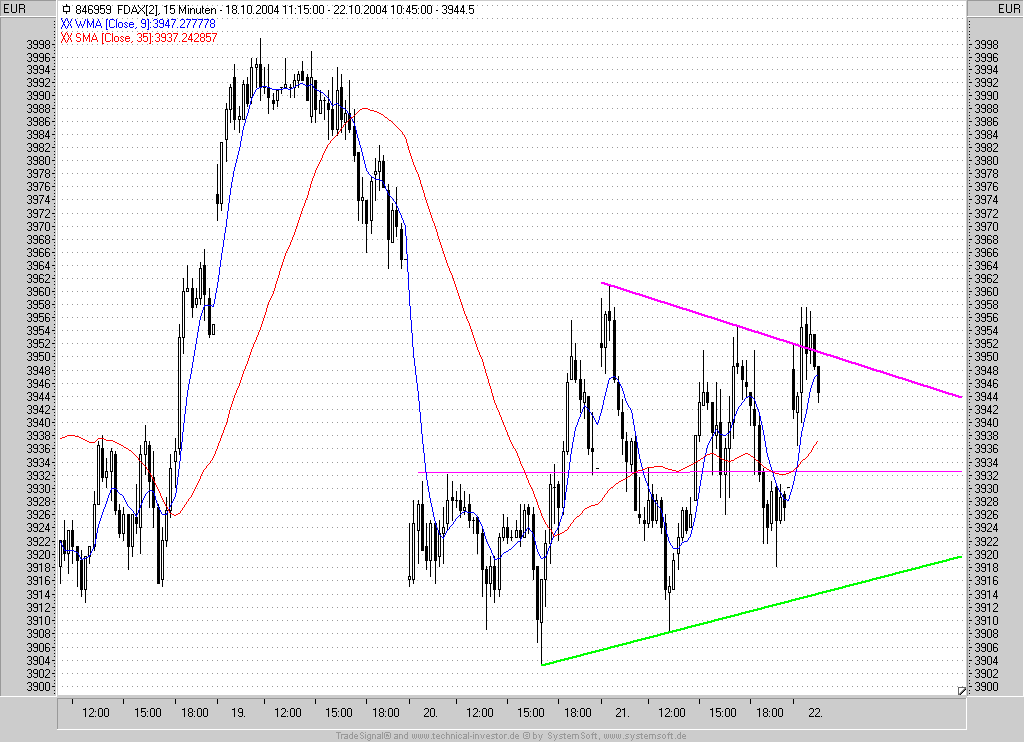The width and height of the screenshot is (1024, 742).
Task: Click the 'WMA [Close, 9]:3947.277778' legend text
Action: (145, 24)
